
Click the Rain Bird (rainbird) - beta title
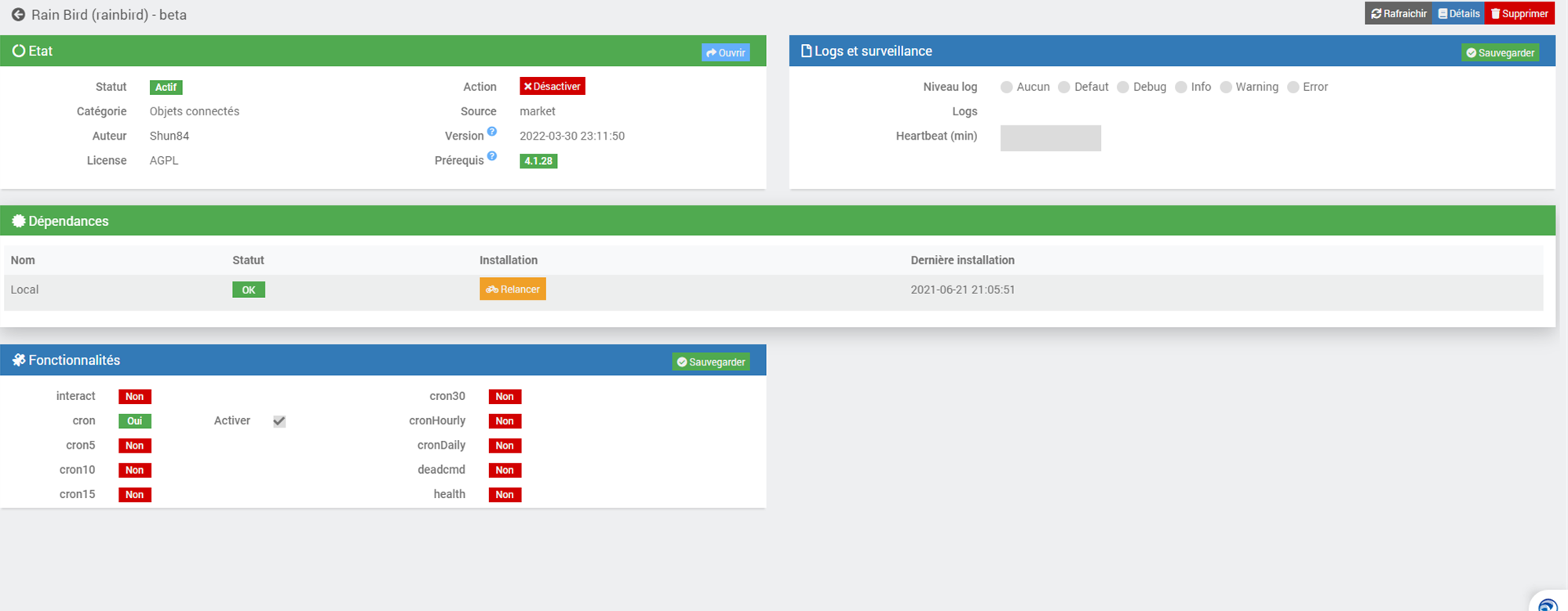point(109,15)
